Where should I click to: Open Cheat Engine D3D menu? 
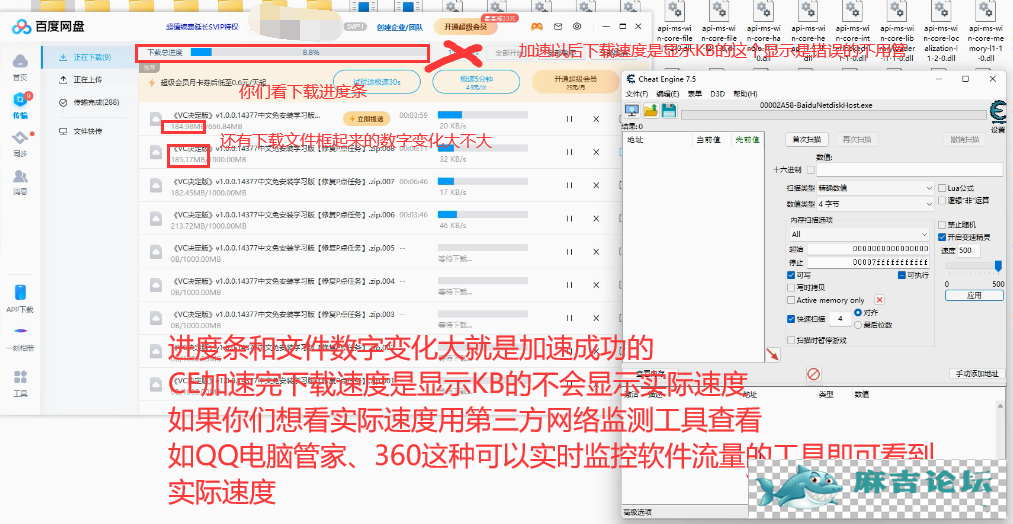717,94
